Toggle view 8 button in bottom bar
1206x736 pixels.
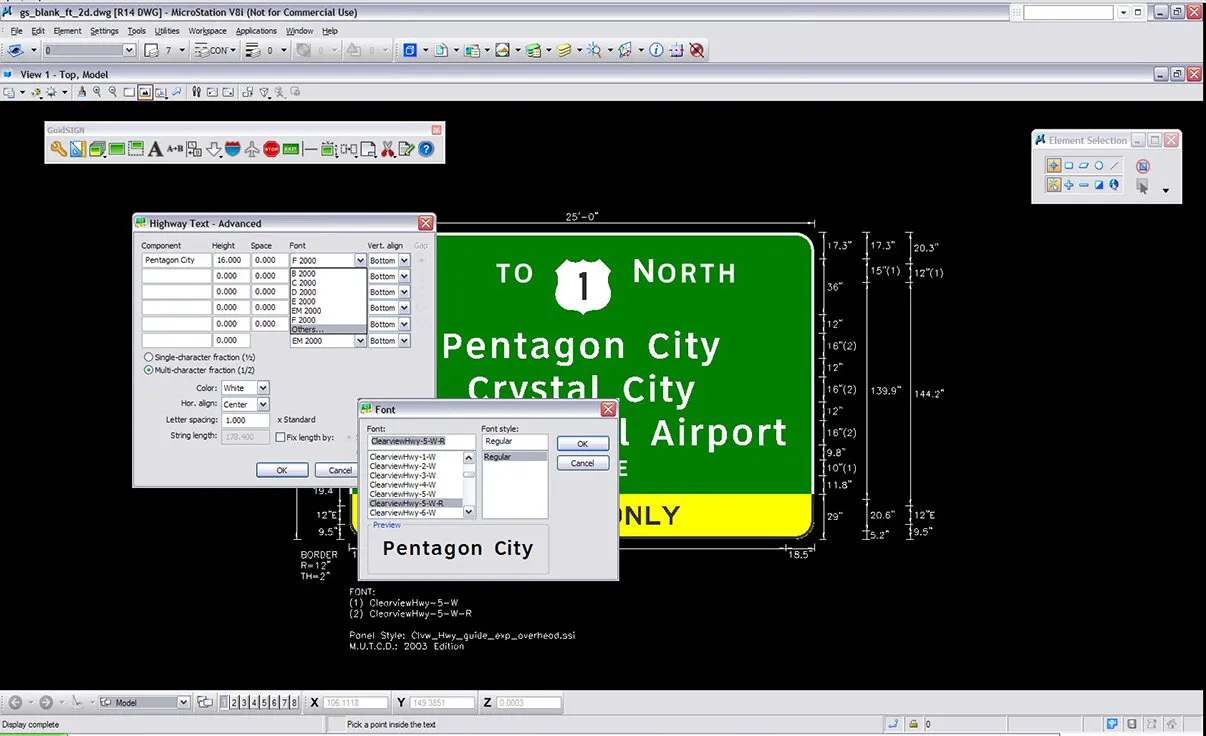(294, 703)
